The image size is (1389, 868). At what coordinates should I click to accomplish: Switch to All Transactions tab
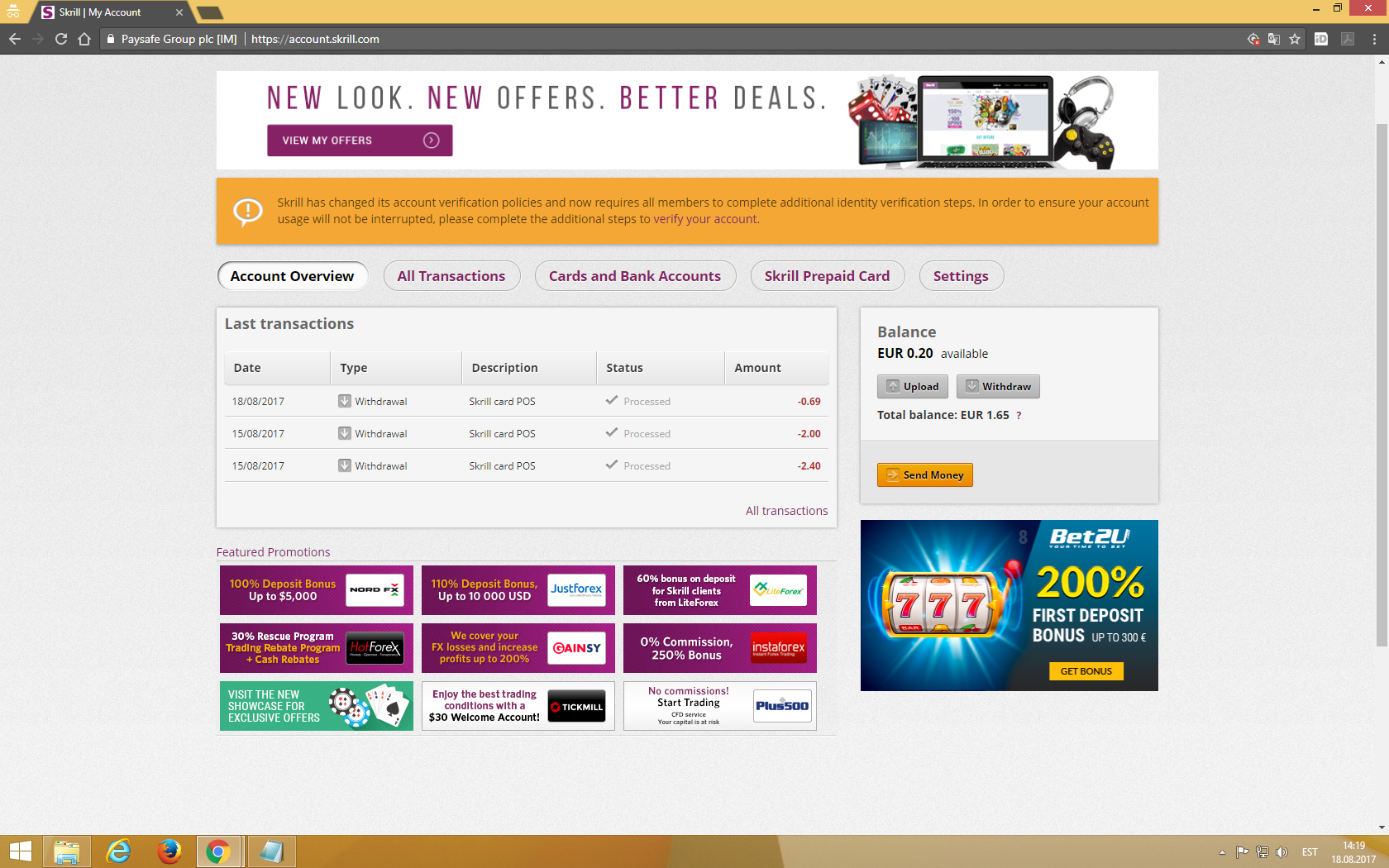pos(451,276)
